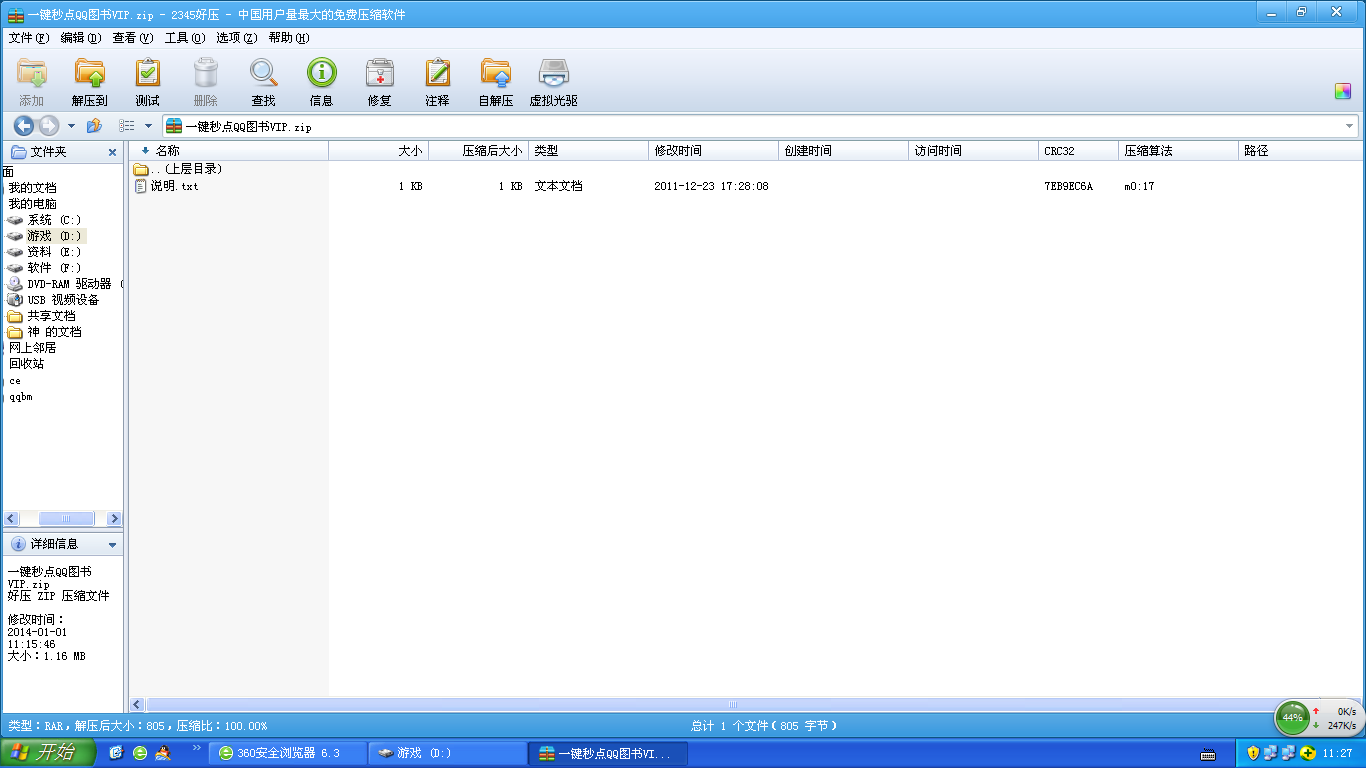This screenshot has height=768, width=1366.
Task: Select 游戏 (D:) drive in folder tree
Action: pyautogui.click(x=55, y=236)
